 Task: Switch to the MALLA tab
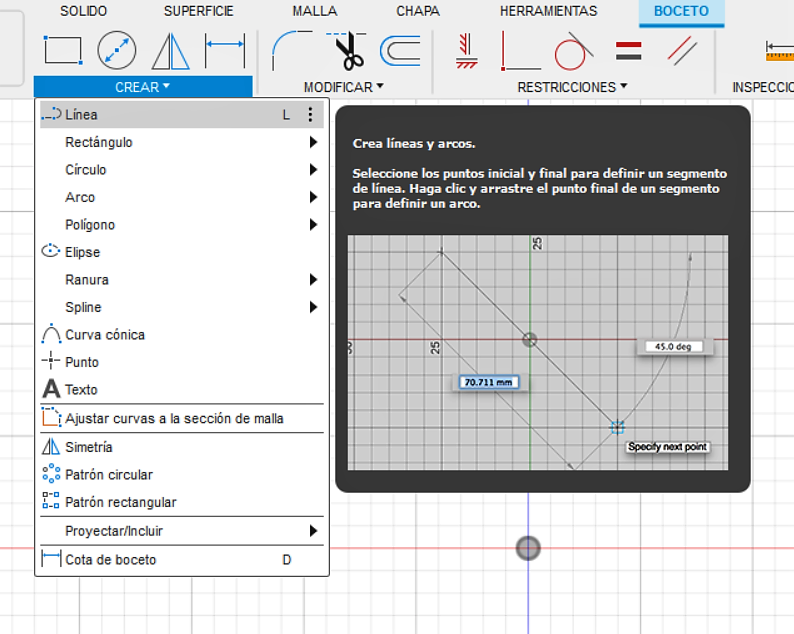click(x=314, y=11)
